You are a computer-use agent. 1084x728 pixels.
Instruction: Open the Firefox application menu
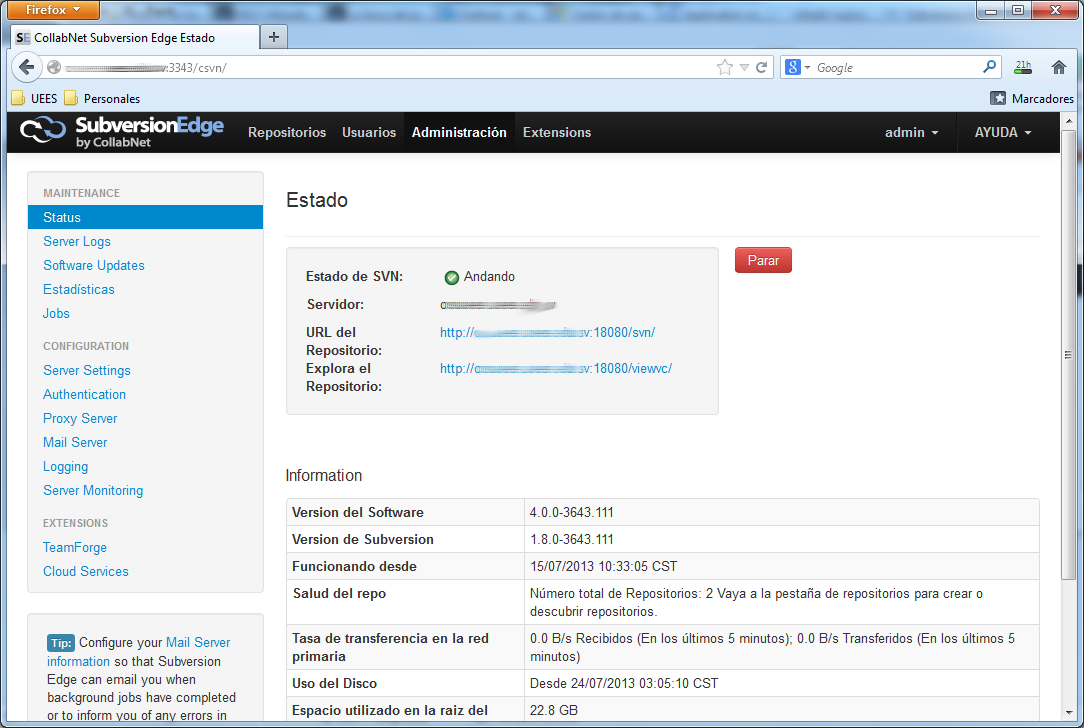coord(53,10)
